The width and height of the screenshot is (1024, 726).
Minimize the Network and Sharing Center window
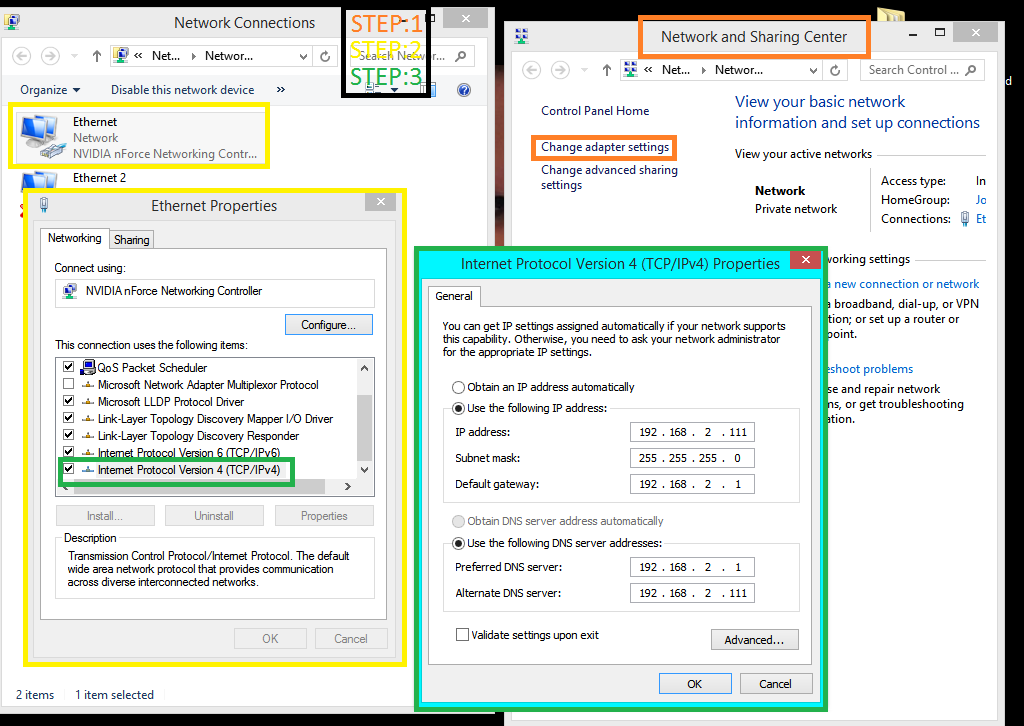(913, 33)
